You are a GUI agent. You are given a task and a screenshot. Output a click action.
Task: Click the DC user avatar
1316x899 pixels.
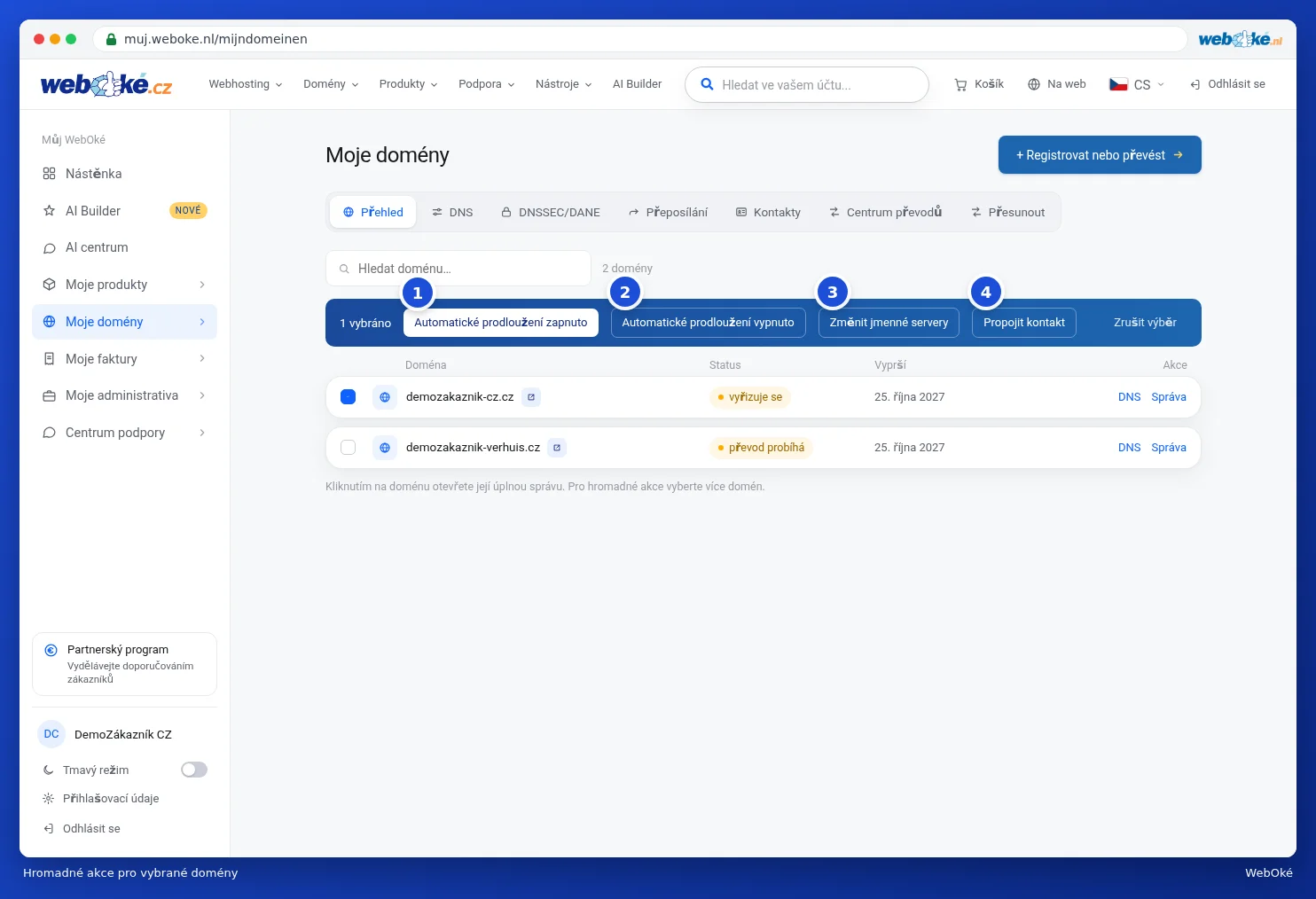point(51,734)
